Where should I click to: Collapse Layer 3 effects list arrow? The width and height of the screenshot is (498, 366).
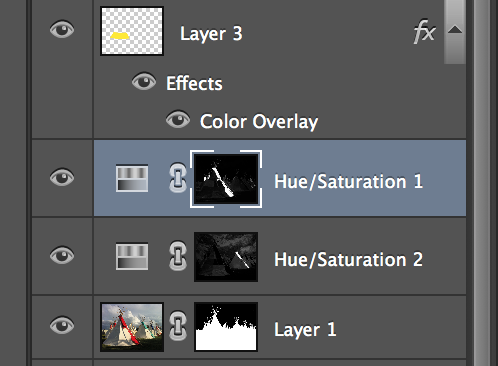[455, 30]
